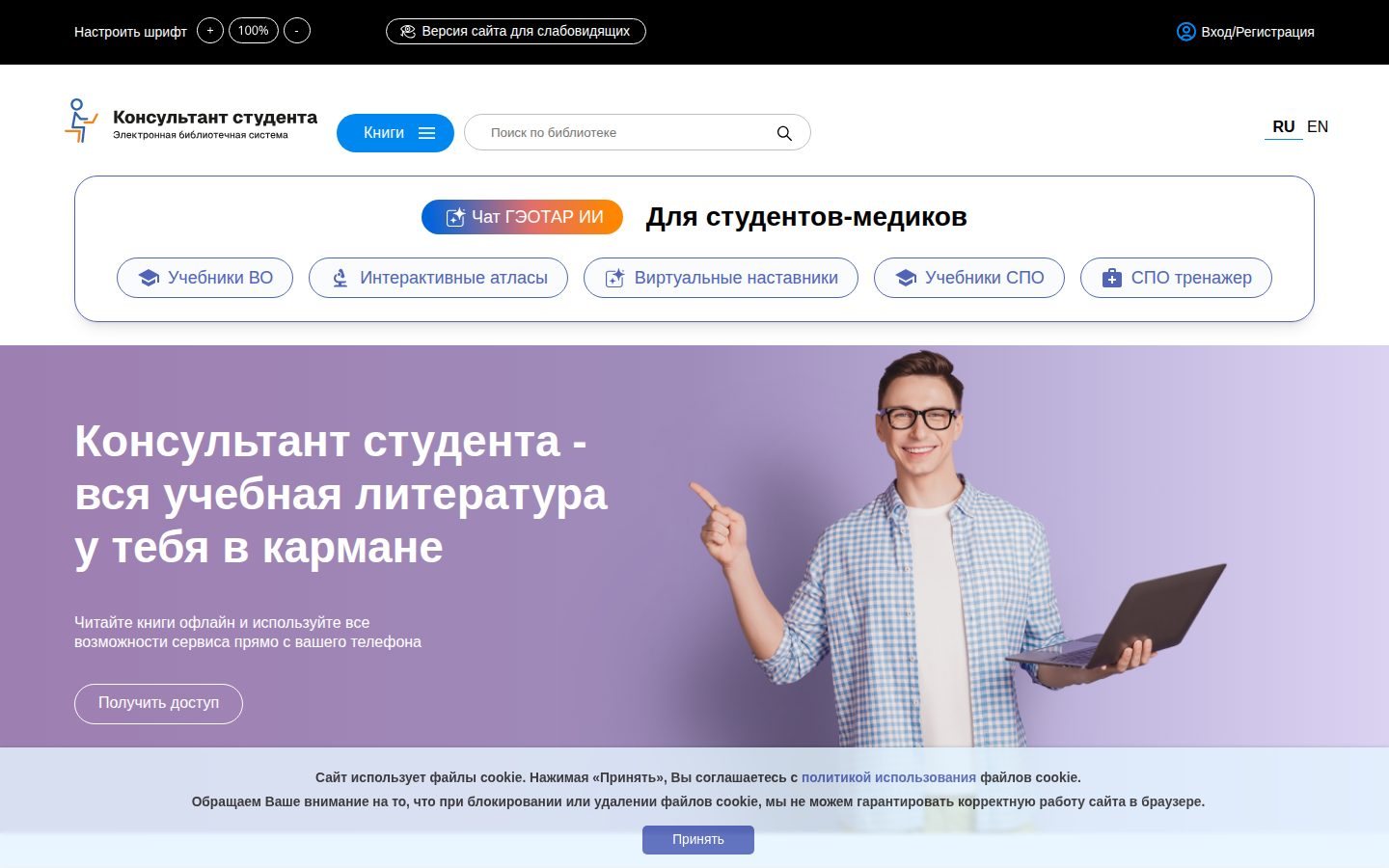Accept cookies with Принять button
Image resolution: width=1389 pixels, height=868 pixels.
pos(698,839)
